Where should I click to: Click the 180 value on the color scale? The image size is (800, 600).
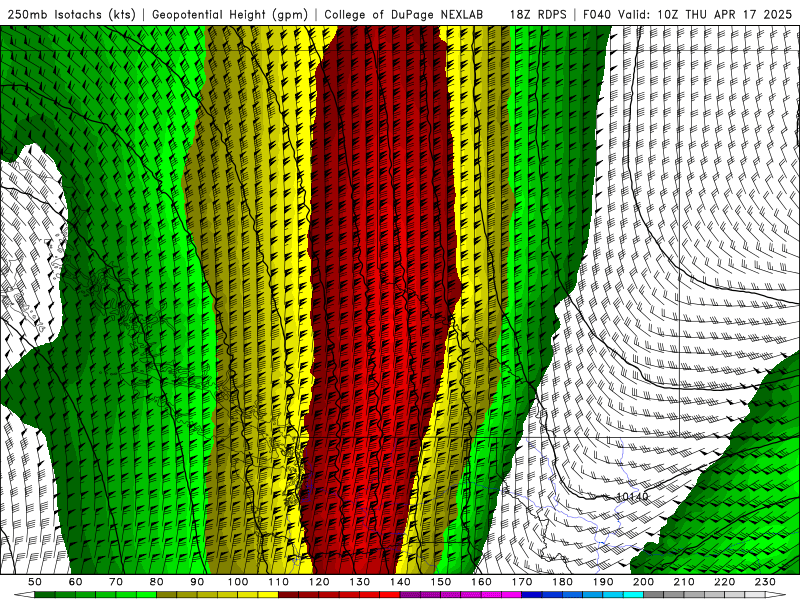[x=562, y=582]
